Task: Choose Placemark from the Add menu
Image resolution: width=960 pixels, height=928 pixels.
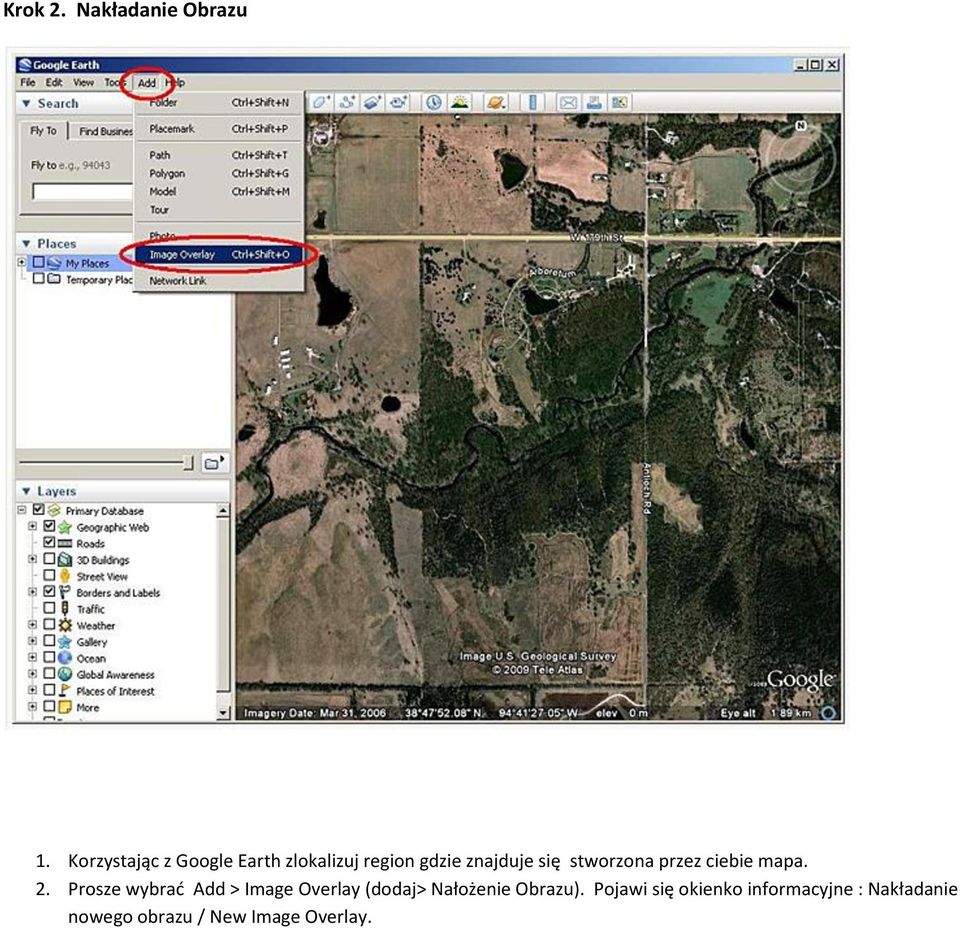Action: point(219,129)
